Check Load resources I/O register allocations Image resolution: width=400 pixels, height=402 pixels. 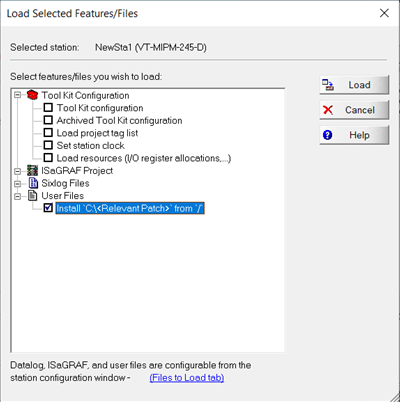[48, 158]
